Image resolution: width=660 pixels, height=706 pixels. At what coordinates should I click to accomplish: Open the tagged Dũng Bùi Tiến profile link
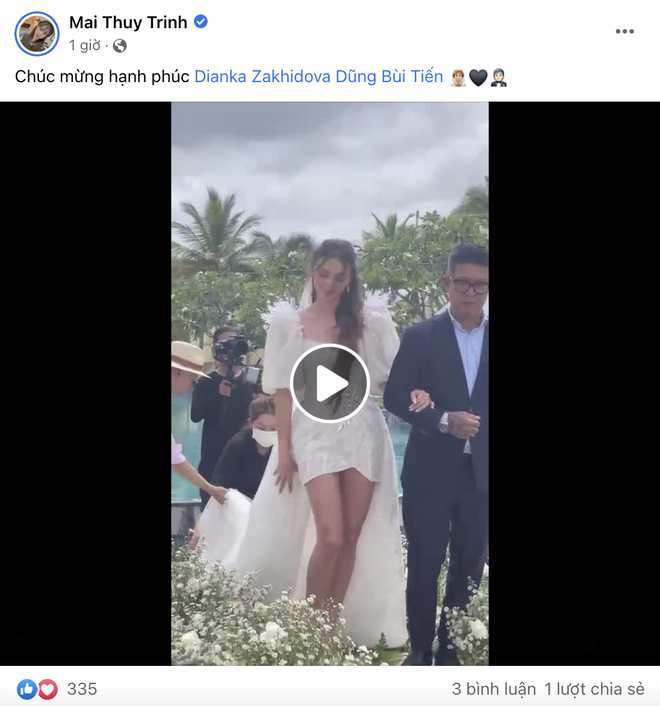pos(389,77)
